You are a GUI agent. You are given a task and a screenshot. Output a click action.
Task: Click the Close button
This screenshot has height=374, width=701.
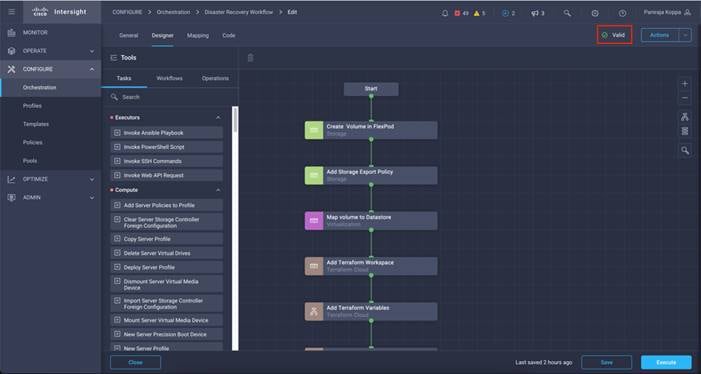click(x=135, y=362)
